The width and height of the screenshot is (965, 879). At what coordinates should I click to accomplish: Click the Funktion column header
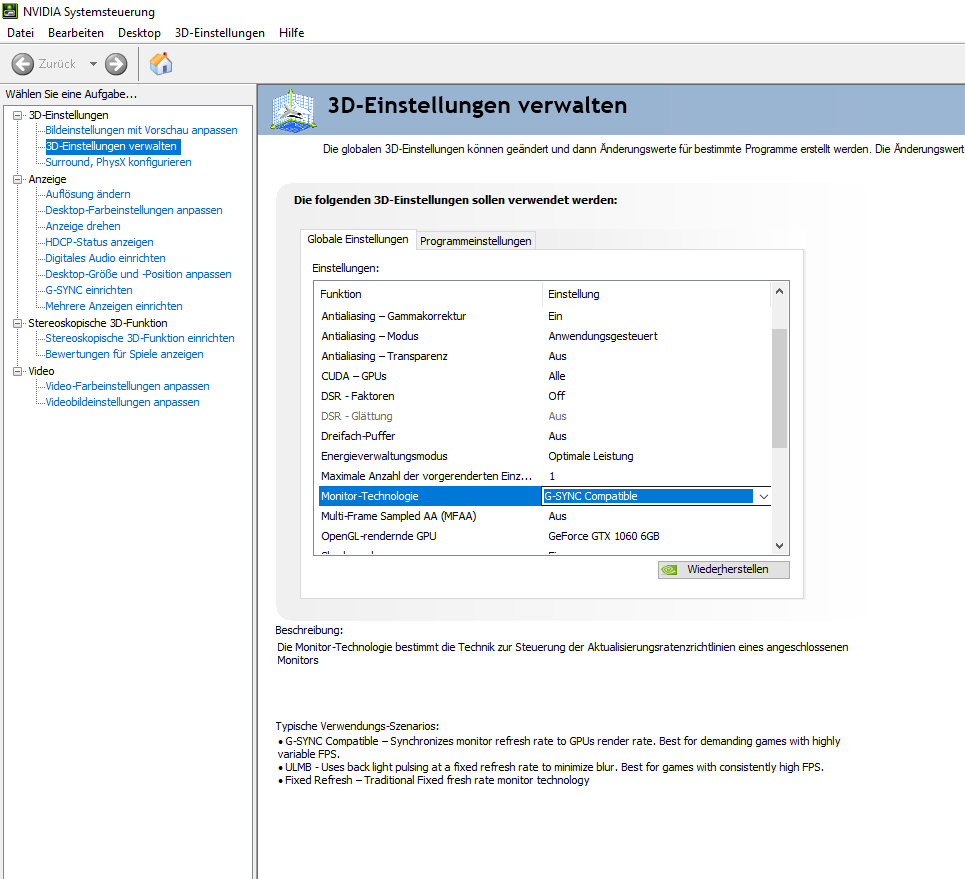click(429, 294)
